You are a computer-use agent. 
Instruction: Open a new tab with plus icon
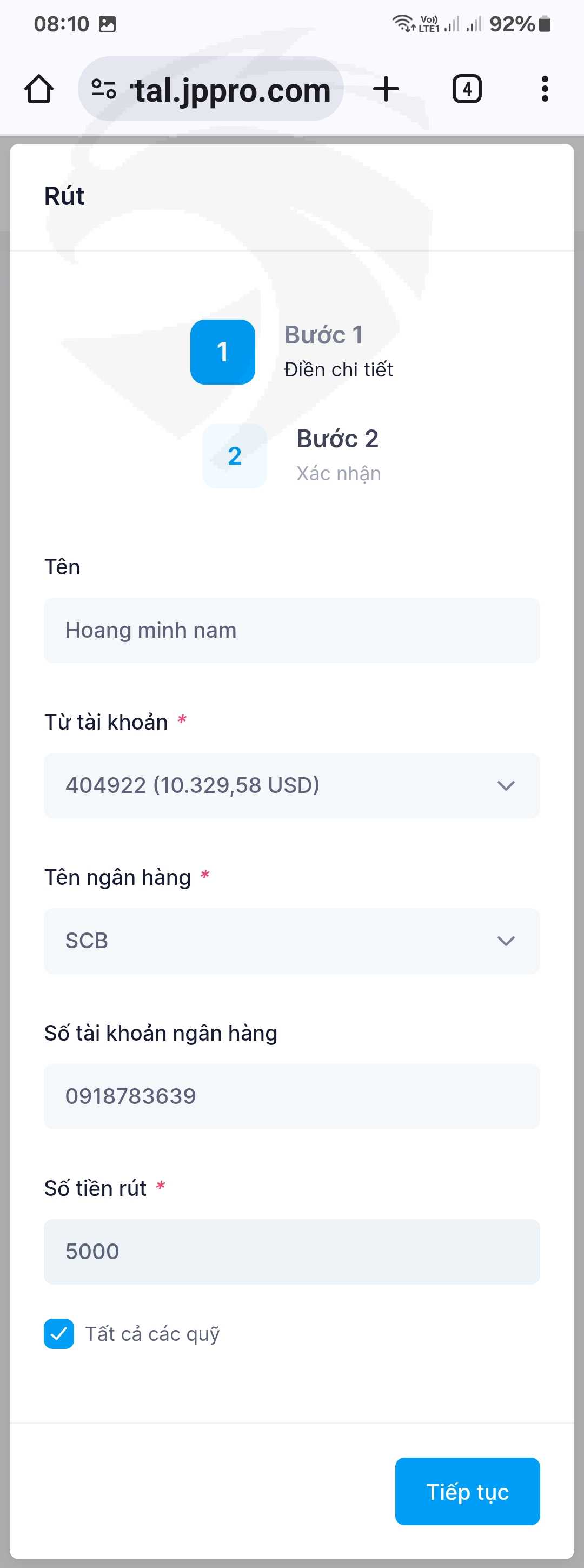[386, 89]
